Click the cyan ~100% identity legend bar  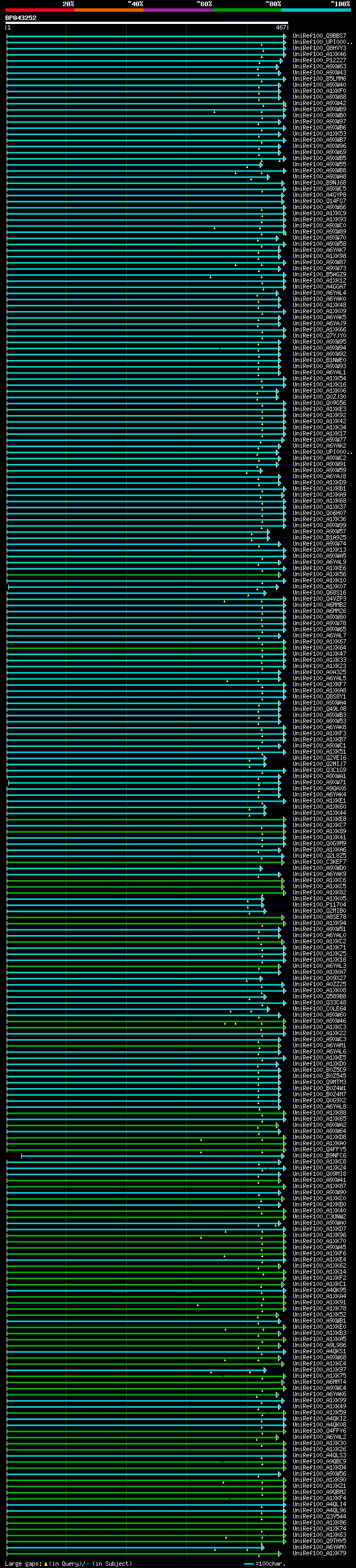[316, 10]
